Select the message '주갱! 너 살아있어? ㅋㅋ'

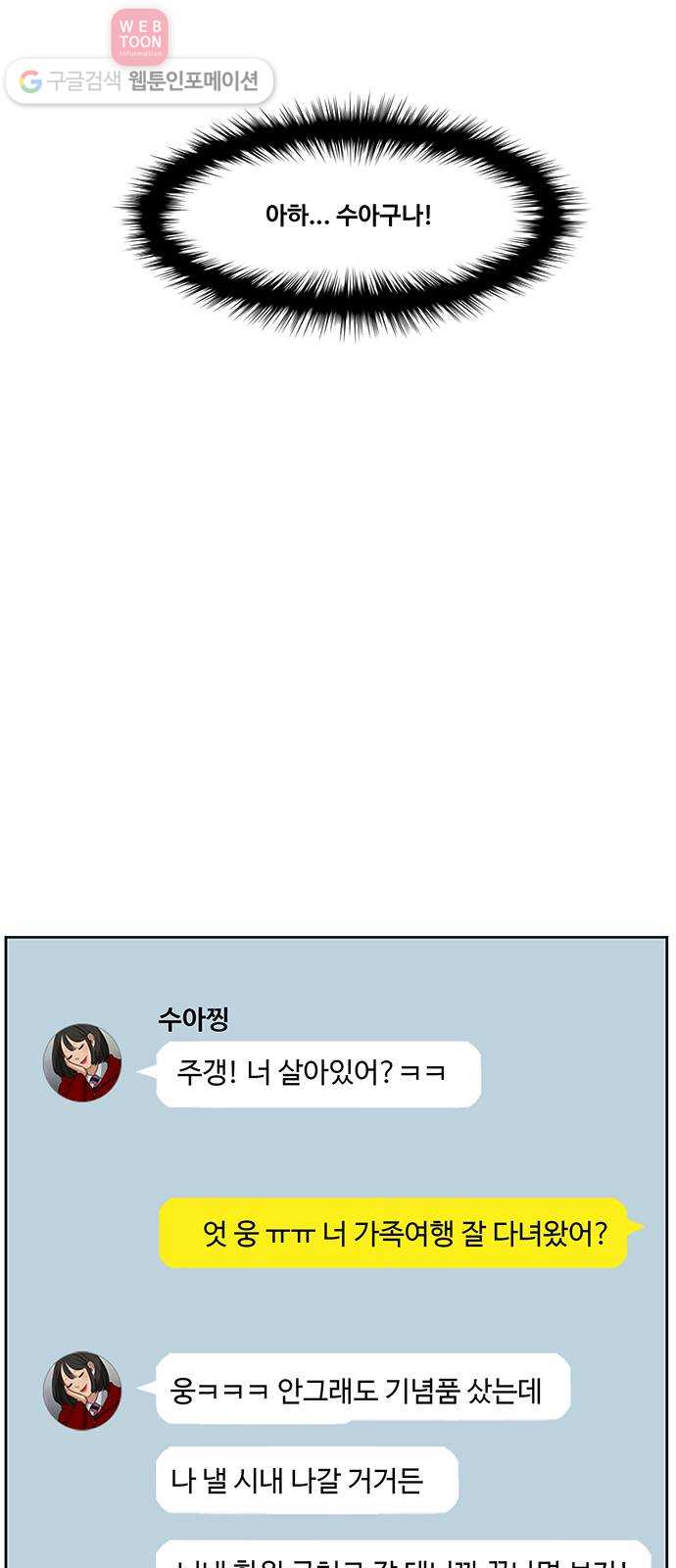tap(318, 1074)
